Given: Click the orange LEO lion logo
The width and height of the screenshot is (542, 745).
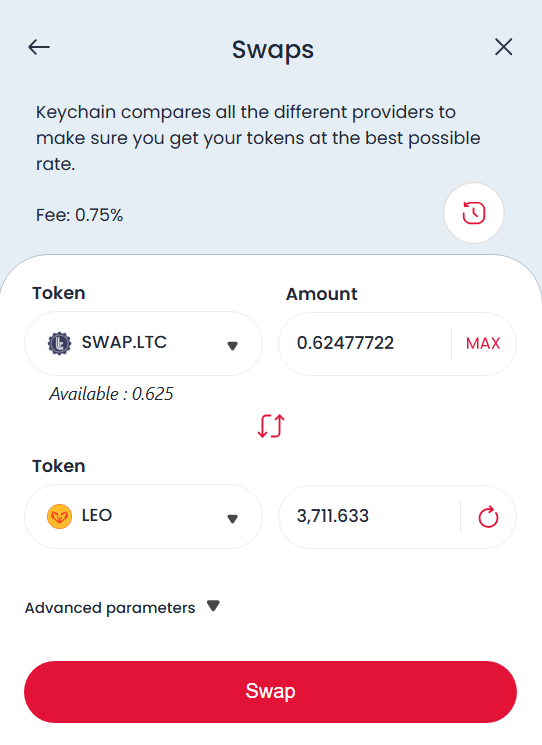Looking at the screenshot, I should coord(59,516).
